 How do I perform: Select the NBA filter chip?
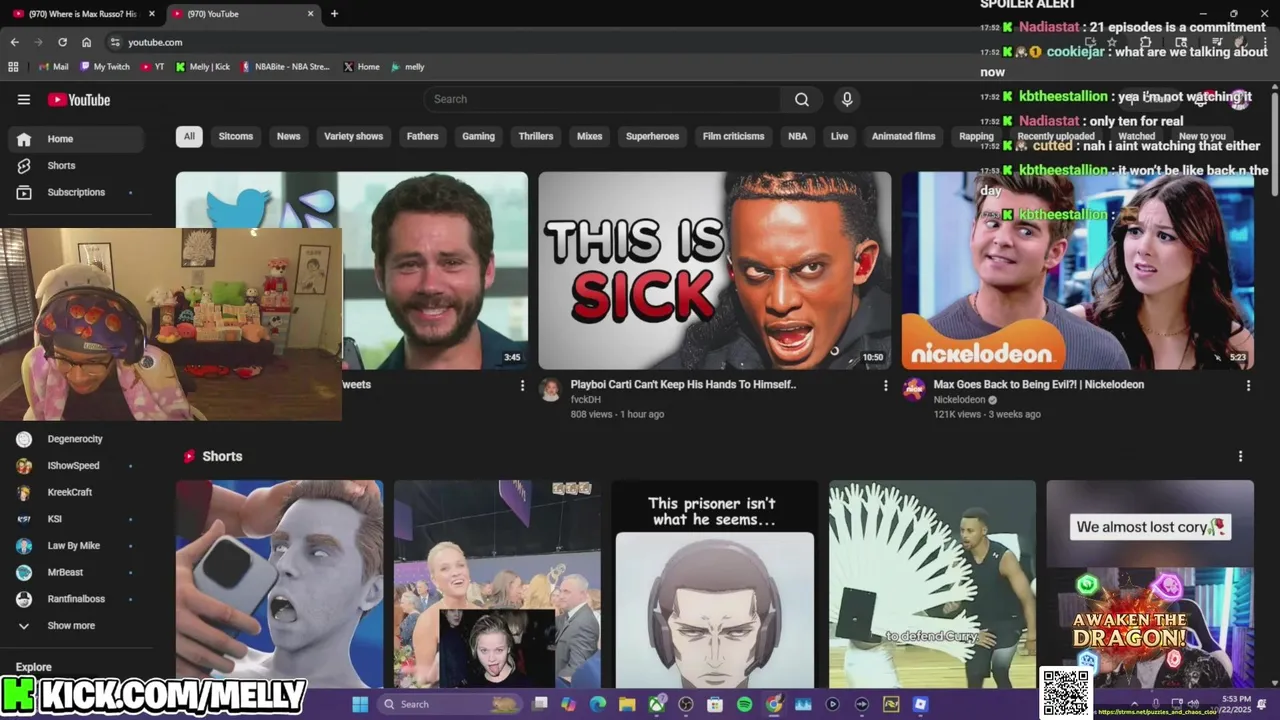[x=797, y=136]
